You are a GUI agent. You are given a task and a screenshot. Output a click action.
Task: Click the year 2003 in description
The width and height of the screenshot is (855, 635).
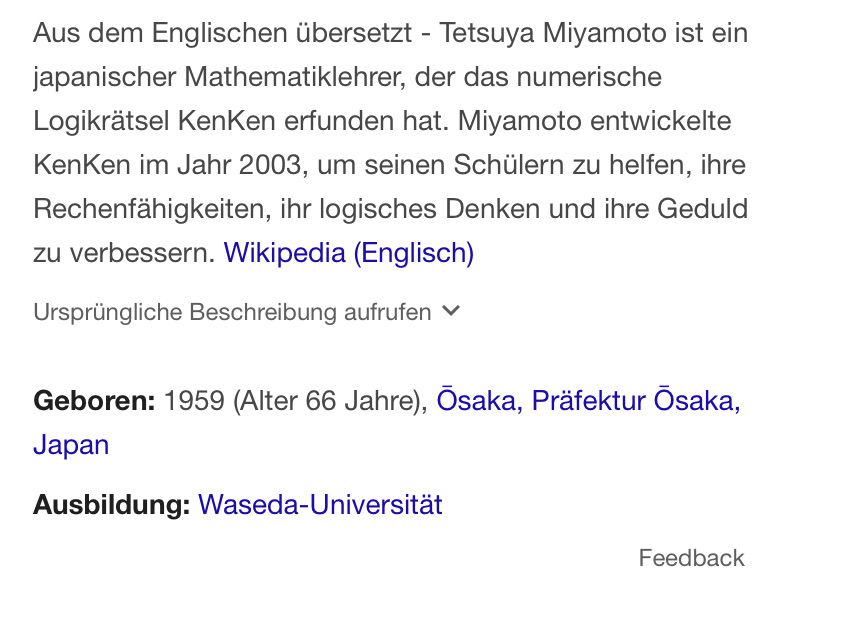[270, 165]
